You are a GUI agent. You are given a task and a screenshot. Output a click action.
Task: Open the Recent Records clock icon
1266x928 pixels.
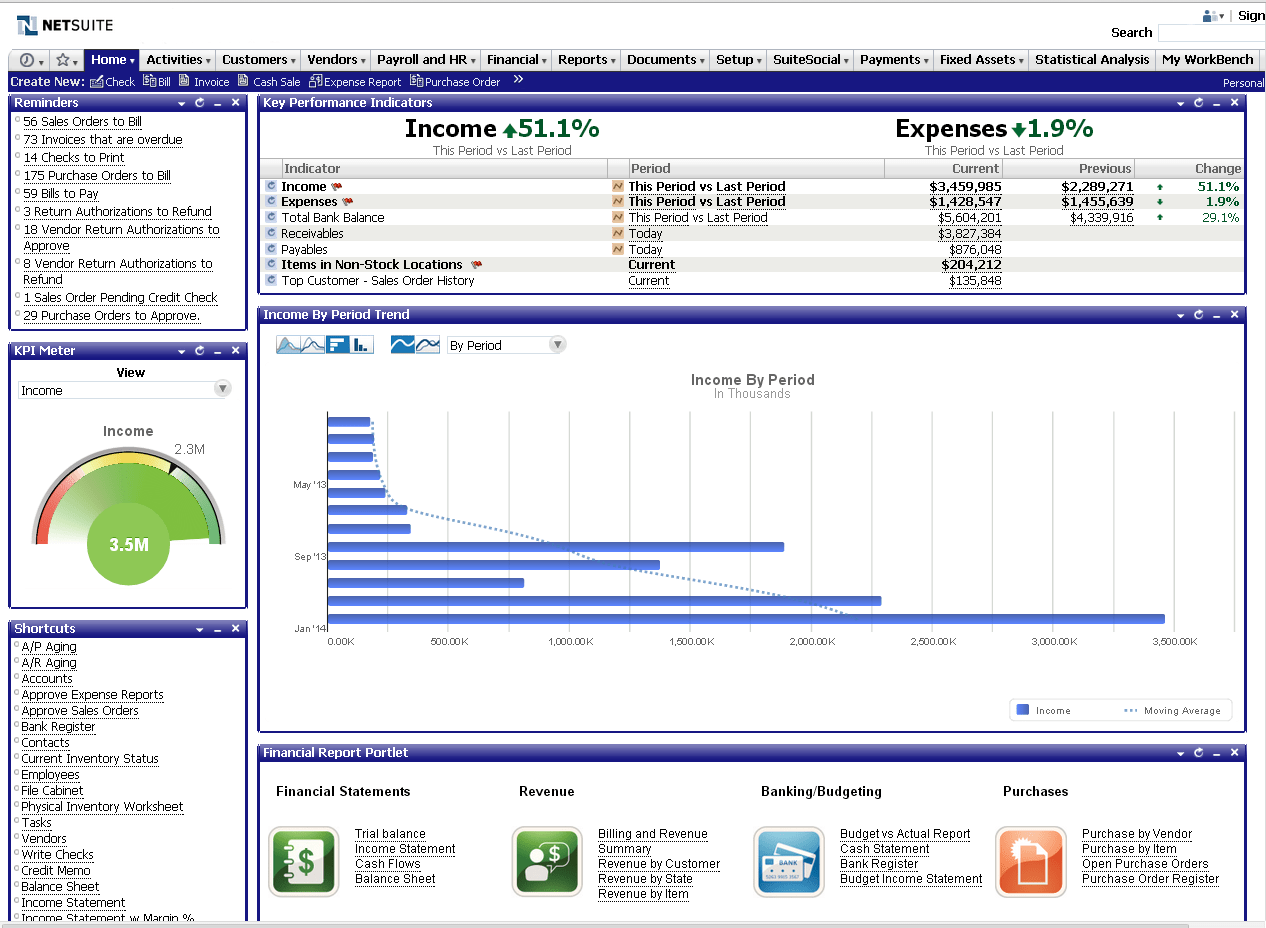pyautogui.click(x=27, y=60)
